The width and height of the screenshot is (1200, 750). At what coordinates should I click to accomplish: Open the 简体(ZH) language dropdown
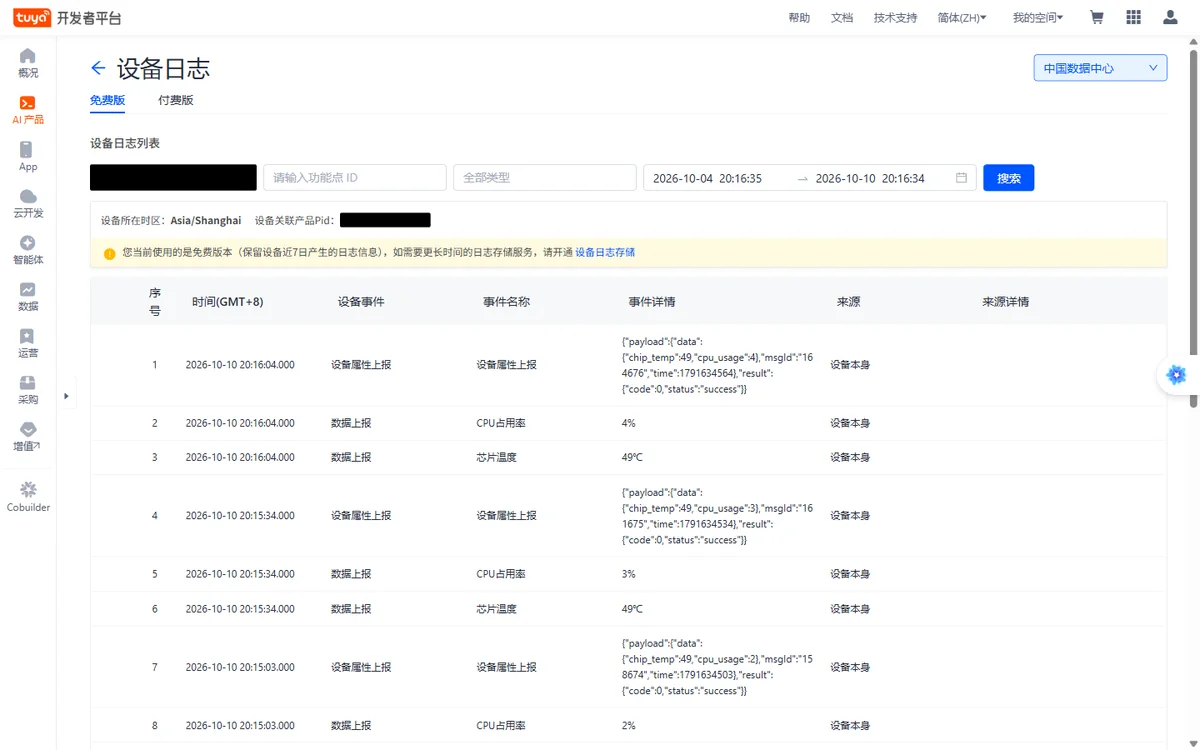(x=962, y=18)
